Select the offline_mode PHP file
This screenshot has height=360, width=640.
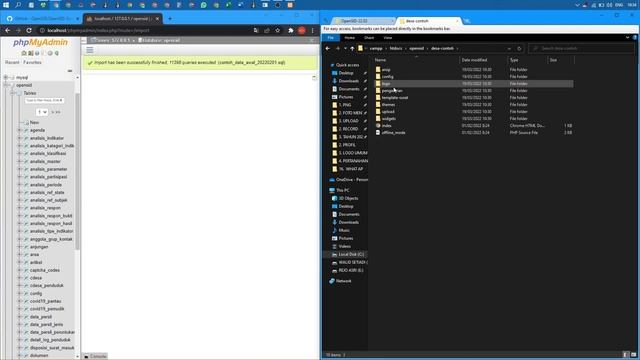coord(473,132)
